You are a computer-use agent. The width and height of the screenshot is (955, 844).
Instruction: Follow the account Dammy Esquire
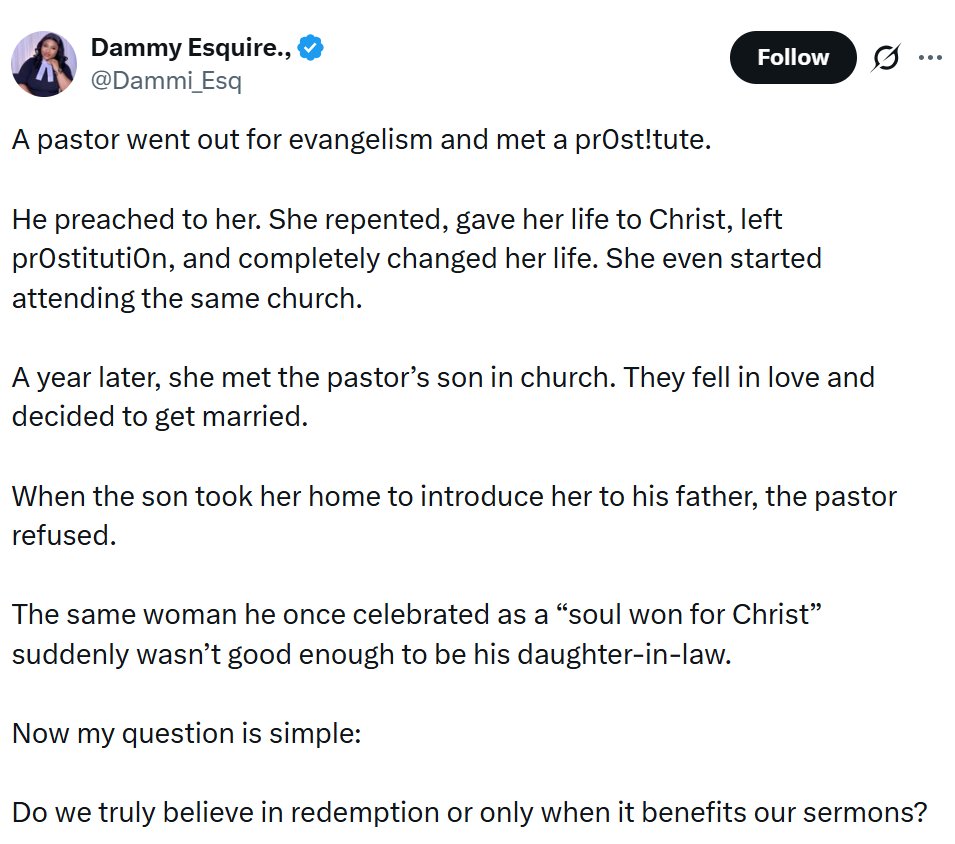[x=793, y=57]
